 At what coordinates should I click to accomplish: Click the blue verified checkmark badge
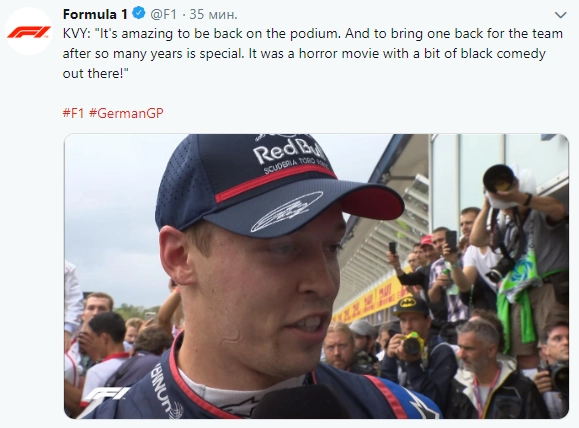(x=138, y=14)
